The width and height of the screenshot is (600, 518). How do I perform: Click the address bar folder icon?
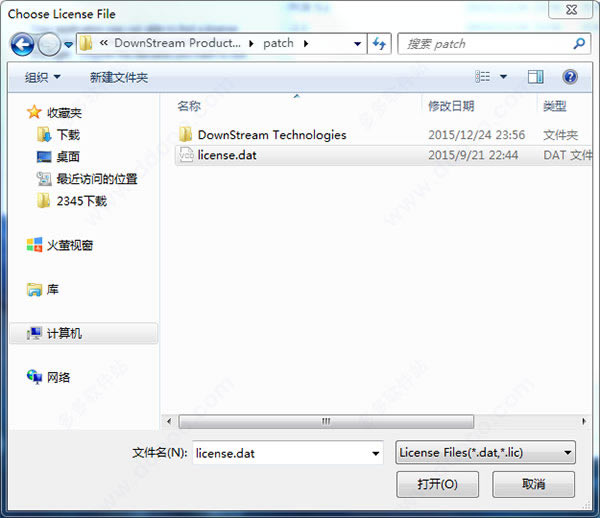coord(86,43)
